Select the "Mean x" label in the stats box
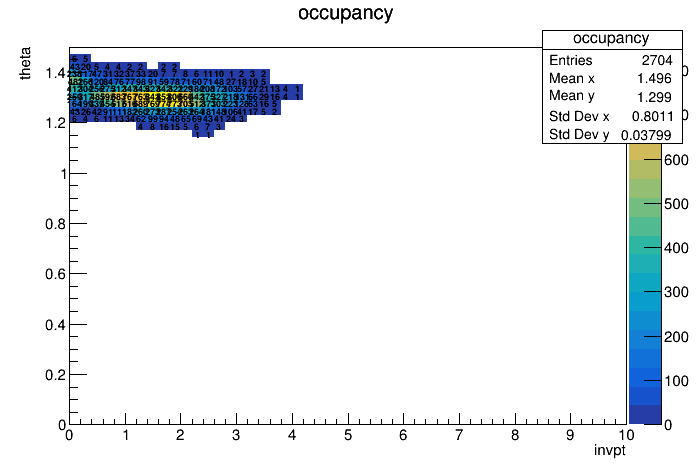Screen dimensions: 696x472 tap(572, 79)
